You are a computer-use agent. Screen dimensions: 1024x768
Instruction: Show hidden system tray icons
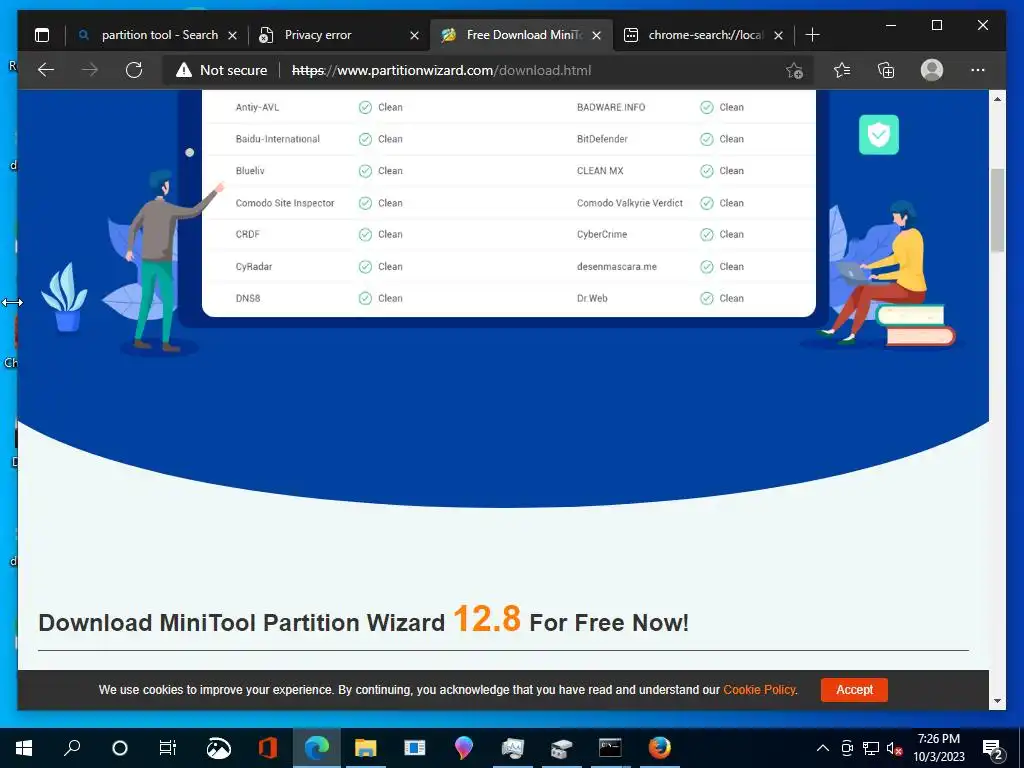click(823, 748)
